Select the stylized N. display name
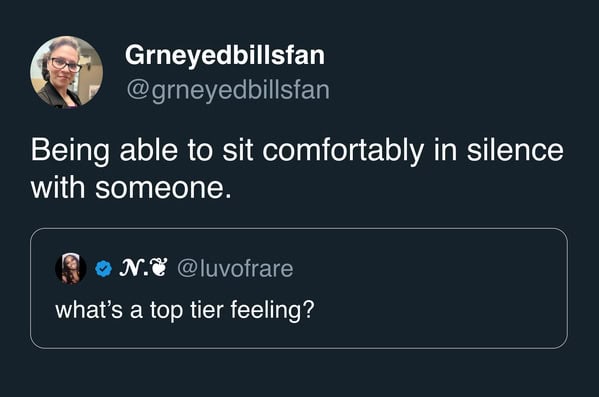 (132, 268)
